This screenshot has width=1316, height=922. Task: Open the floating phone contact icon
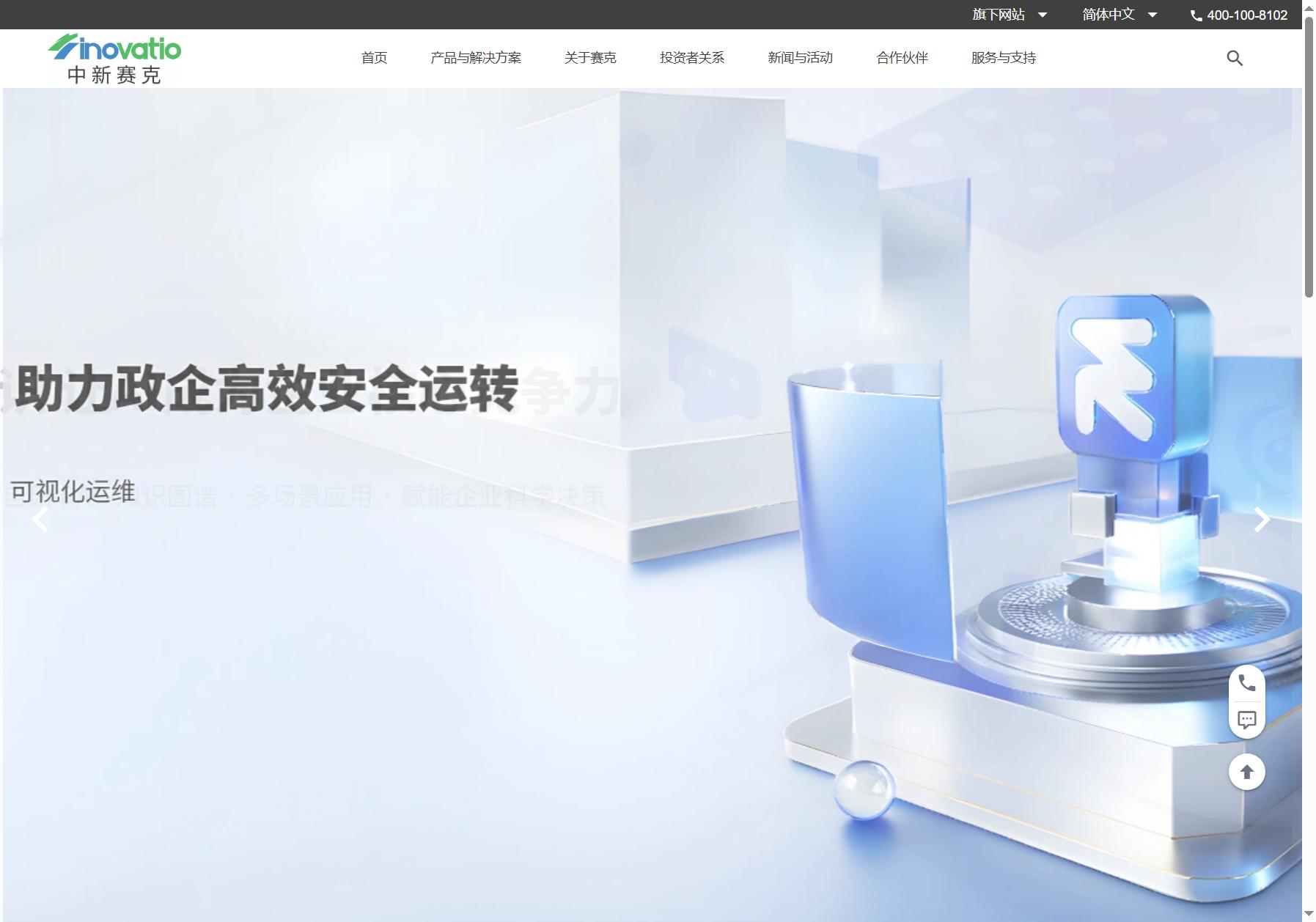(1247, 683)
